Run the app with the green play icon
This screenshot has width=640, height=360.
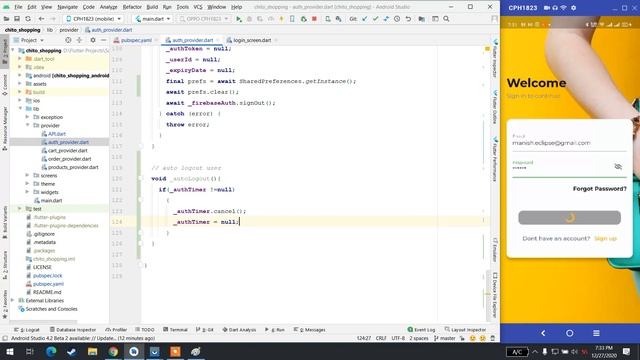[x=239, y=19]
